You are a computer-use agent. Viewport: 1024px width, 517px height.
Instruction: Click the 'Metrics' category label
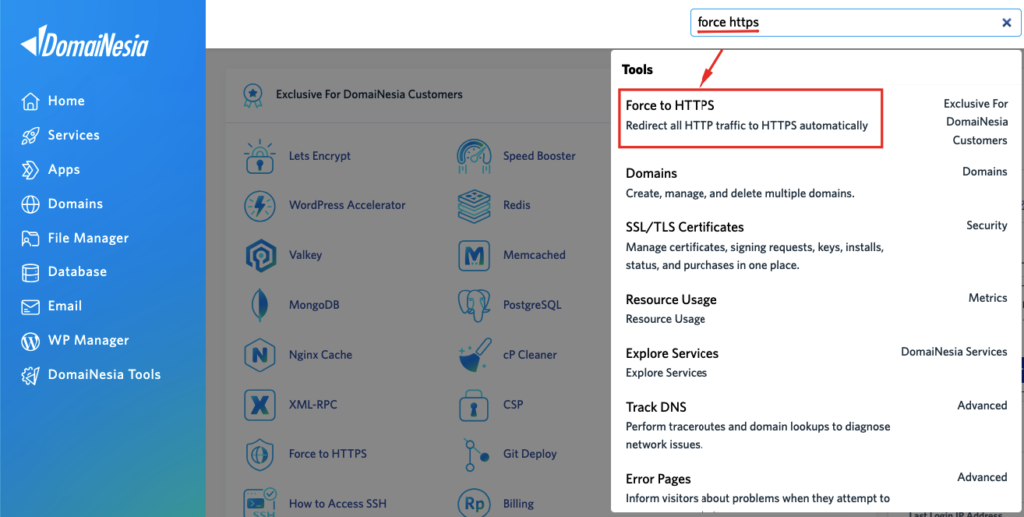pyautogui.click(x=987, y=298)
